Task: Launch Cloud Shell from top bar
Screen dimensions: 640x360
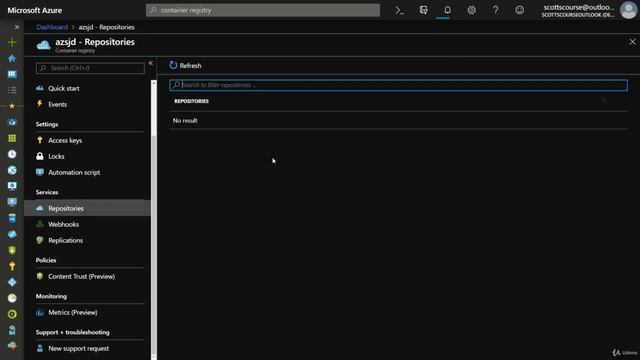Action: pyautogui.click(x=400, y=10)
